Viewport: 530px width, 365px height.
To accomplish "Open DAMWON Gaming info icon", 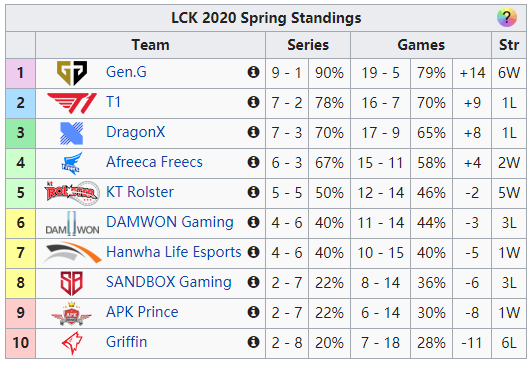I will coord(253,222).
